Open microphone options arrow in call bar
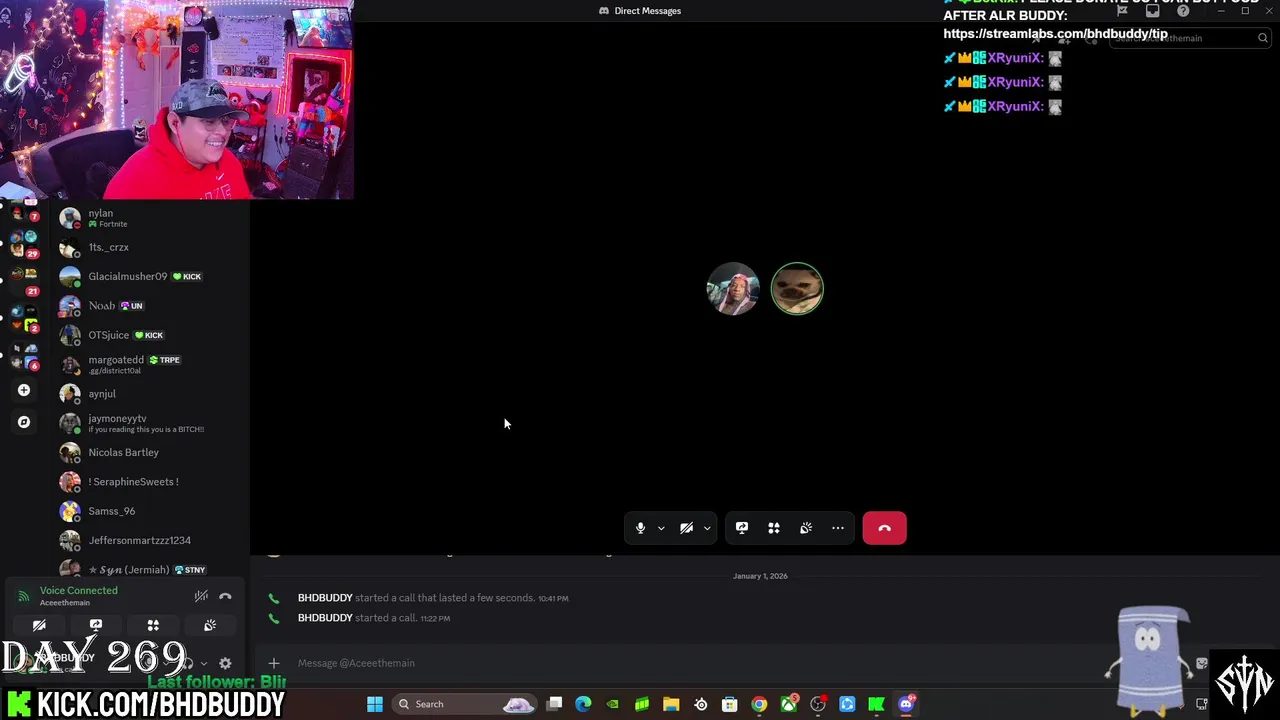Screen dimensions: 1280x720 click(661, 528)
